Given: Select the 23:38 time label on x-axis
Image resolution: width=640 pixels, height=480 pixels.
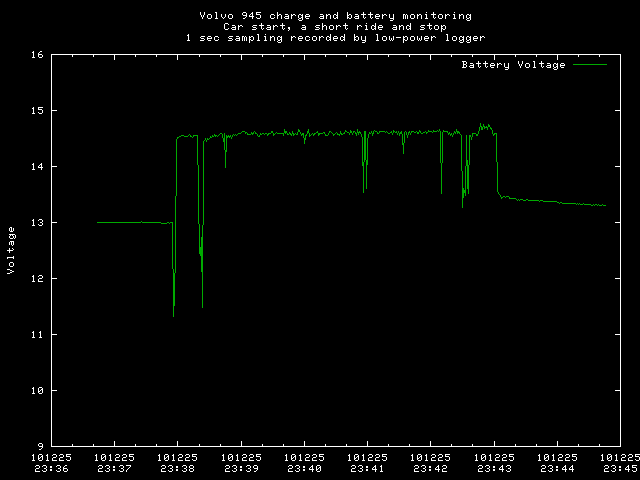Looking at the screenshot, I should 177,468.
